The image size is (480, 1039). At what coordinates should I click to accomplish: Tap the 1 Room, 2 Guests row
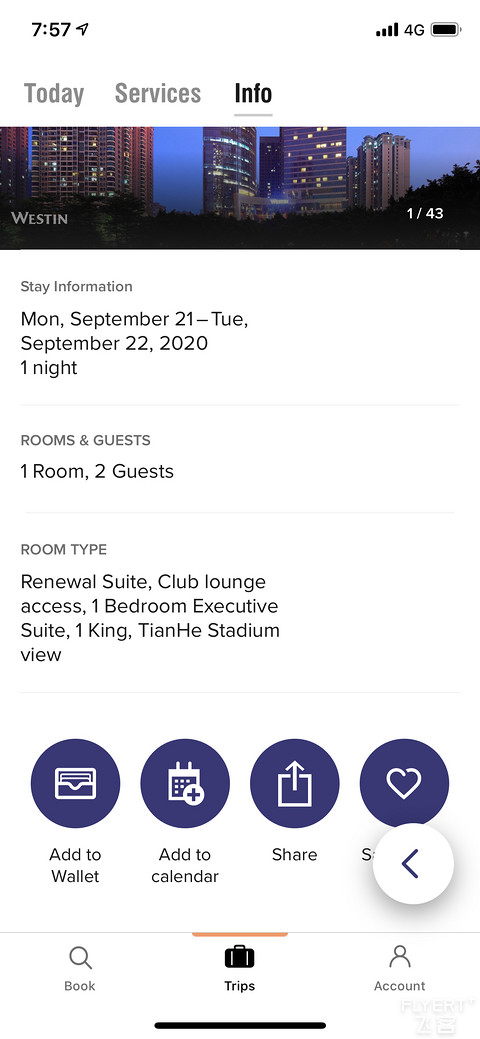[97, 471]
